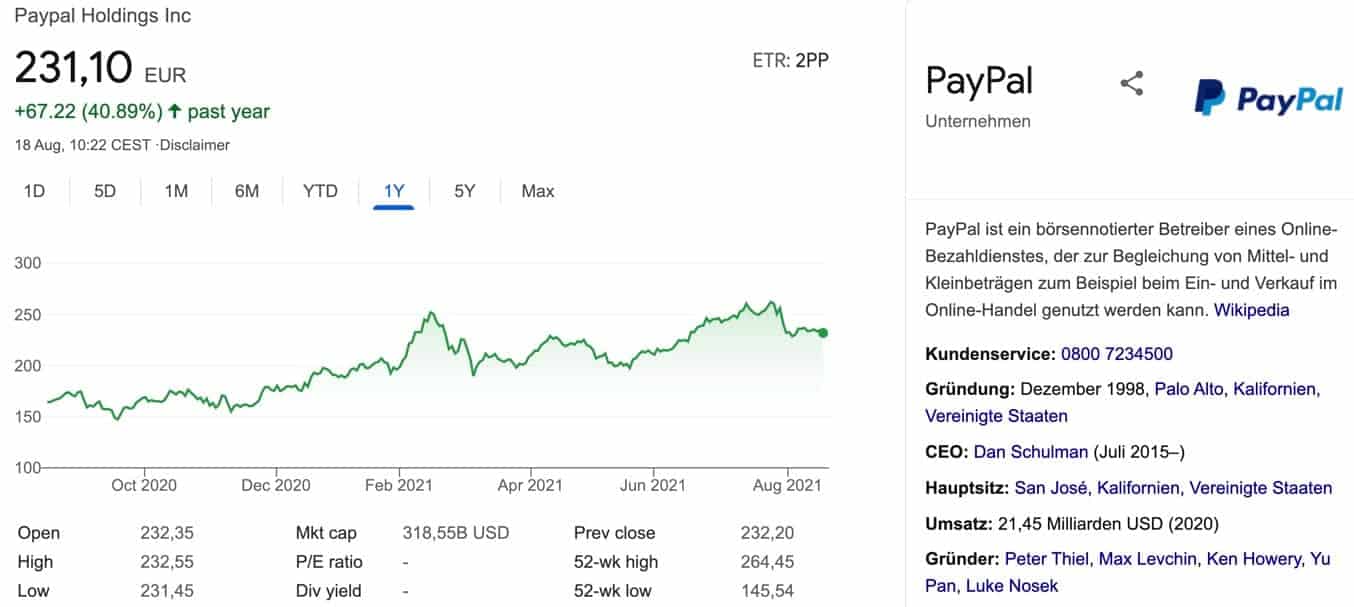The image size is (1354, 607).
Task: Open the Disclaimer link
Action: 197,145
